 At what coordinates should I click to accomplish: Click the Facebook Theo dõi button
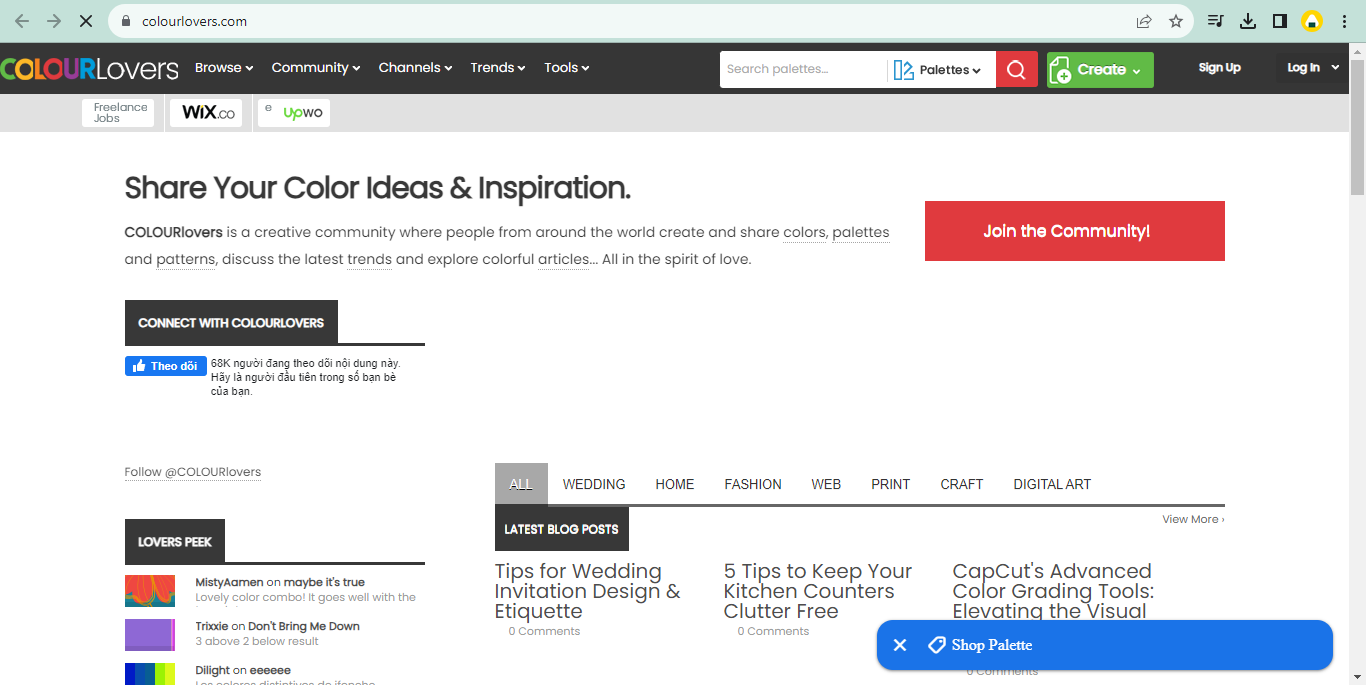point(166,366)
